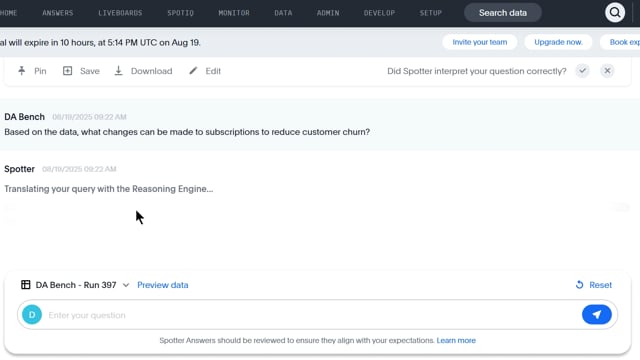The height and width of the screenshot is (360, 640).
Task: Send the question with the paper plane button
Action: point(597,315)
